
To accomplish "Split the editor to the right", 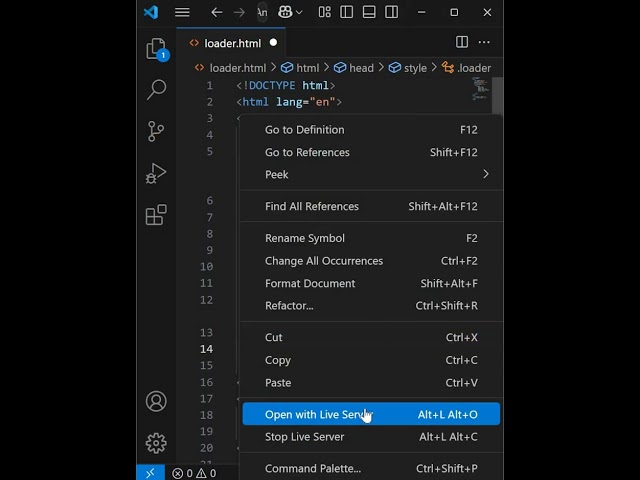I will [462, 42].
